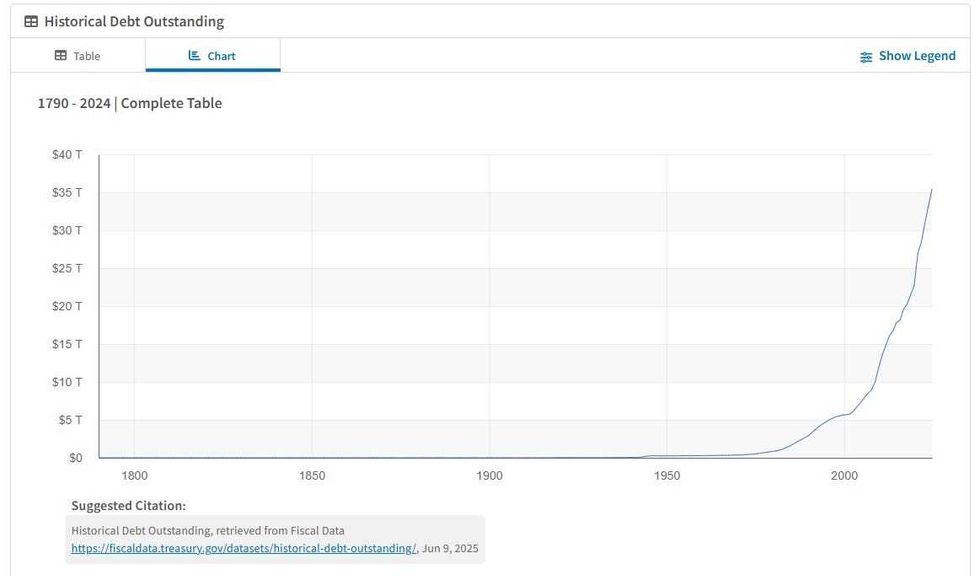Click the debt trend line near 2024 peak
Screen dimensions: 980x576
pos(930,192)
